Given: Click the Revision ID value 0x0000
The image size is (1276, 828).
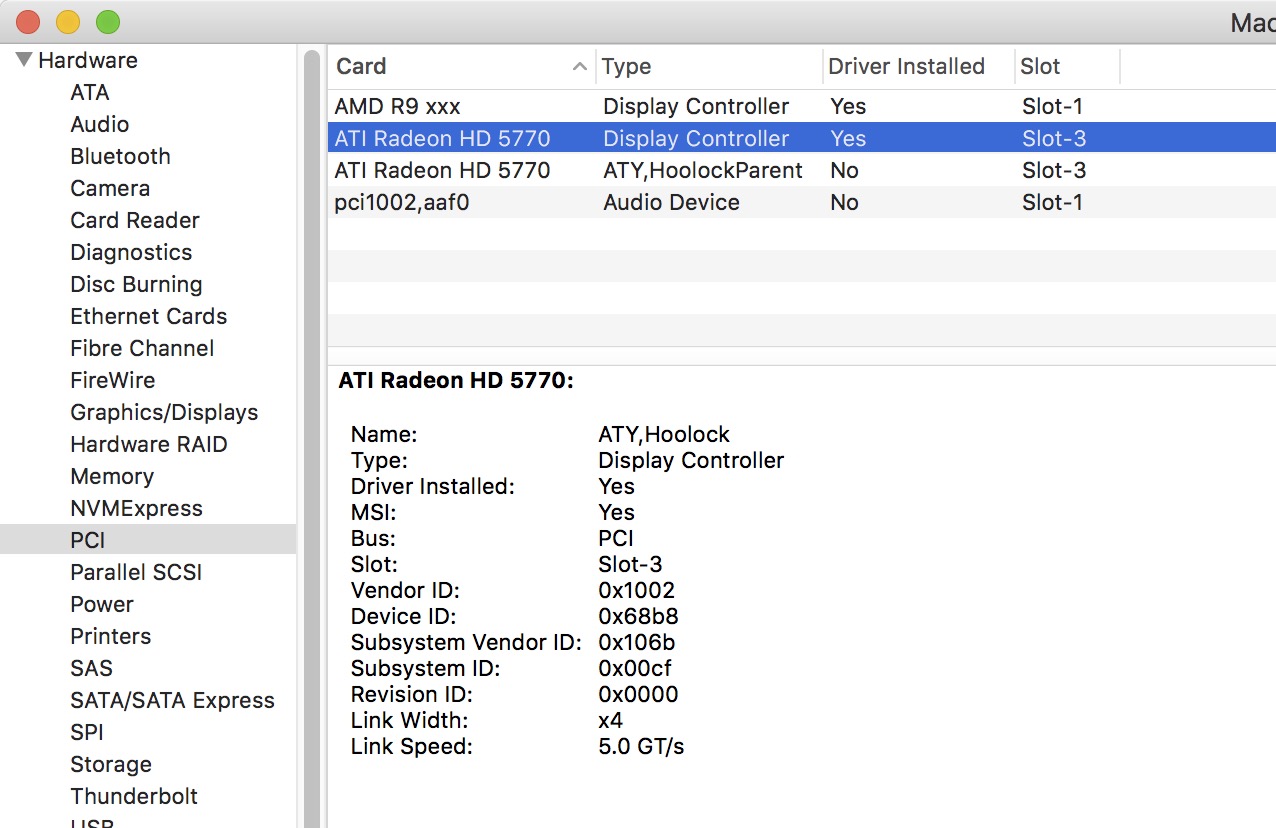Looking at the screenshot, I should 638,694.
